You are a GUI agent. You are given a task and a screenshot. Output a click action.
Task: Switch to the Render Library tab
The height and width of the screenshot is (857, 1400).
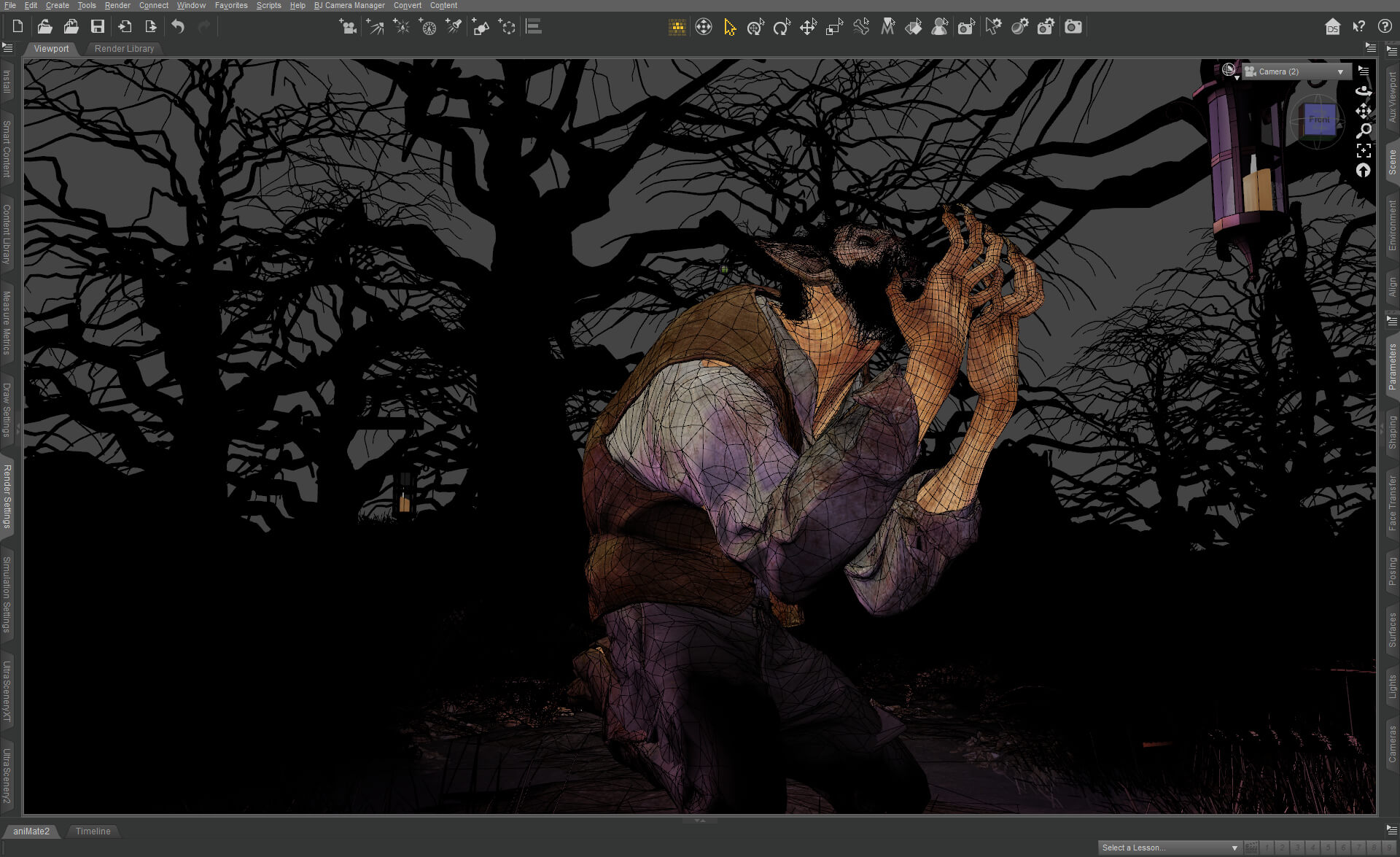pos(124,49)
